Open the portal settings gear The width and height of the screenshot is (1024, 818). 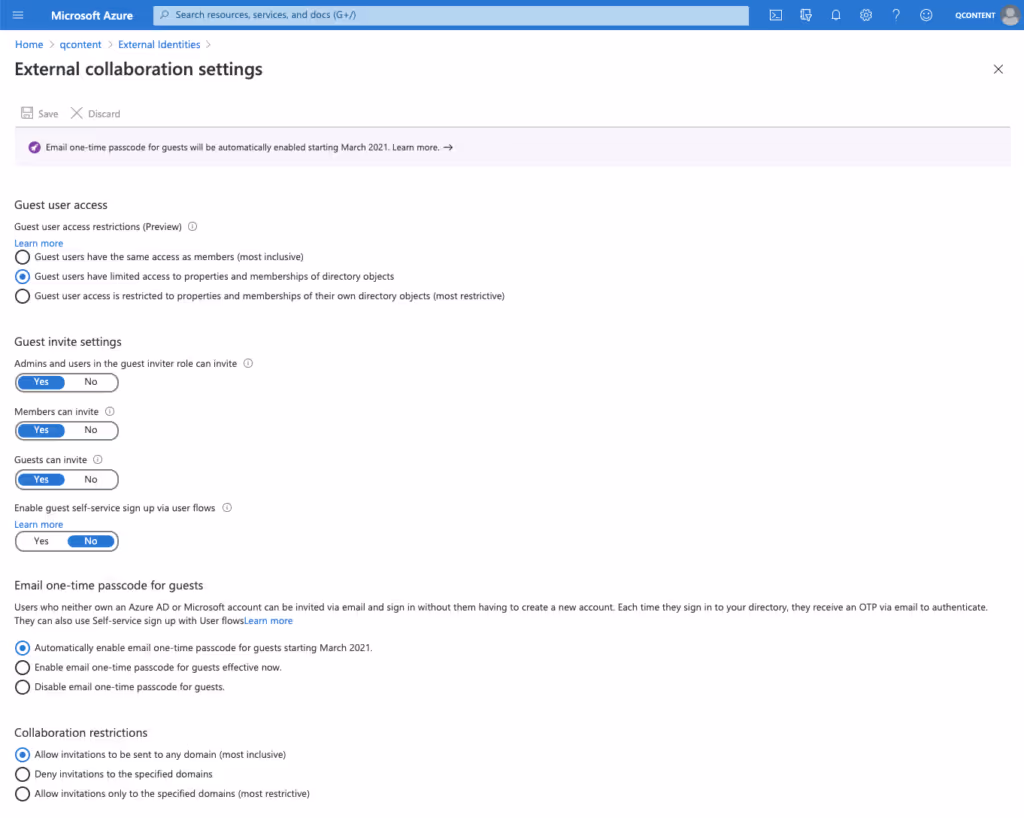(866, 15)
